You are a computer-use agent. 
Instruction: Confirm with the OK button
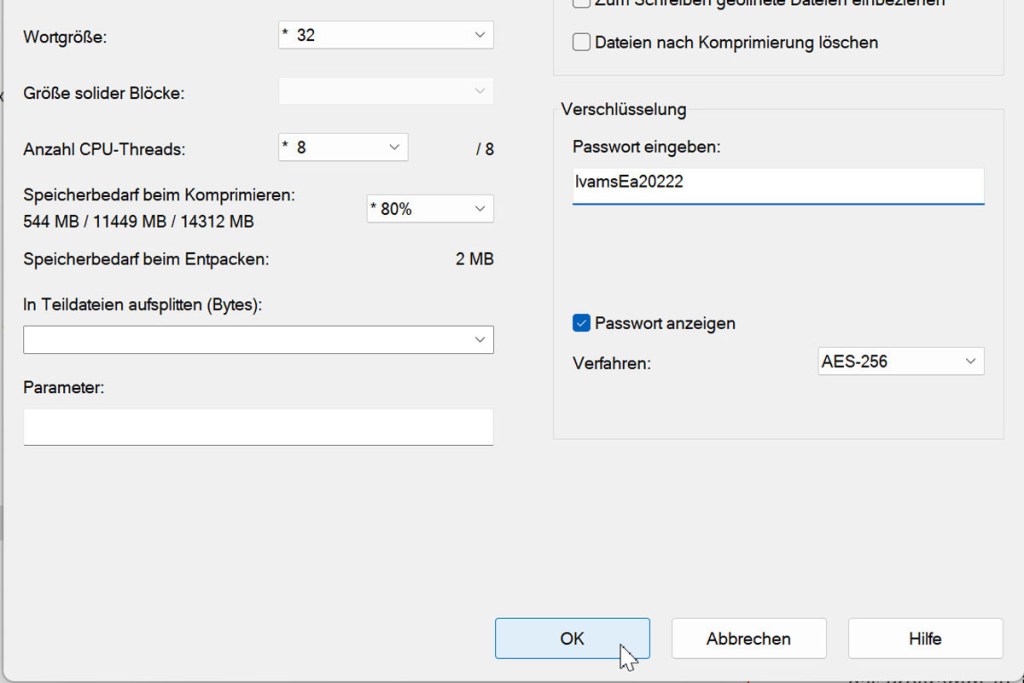click(572, 639)
